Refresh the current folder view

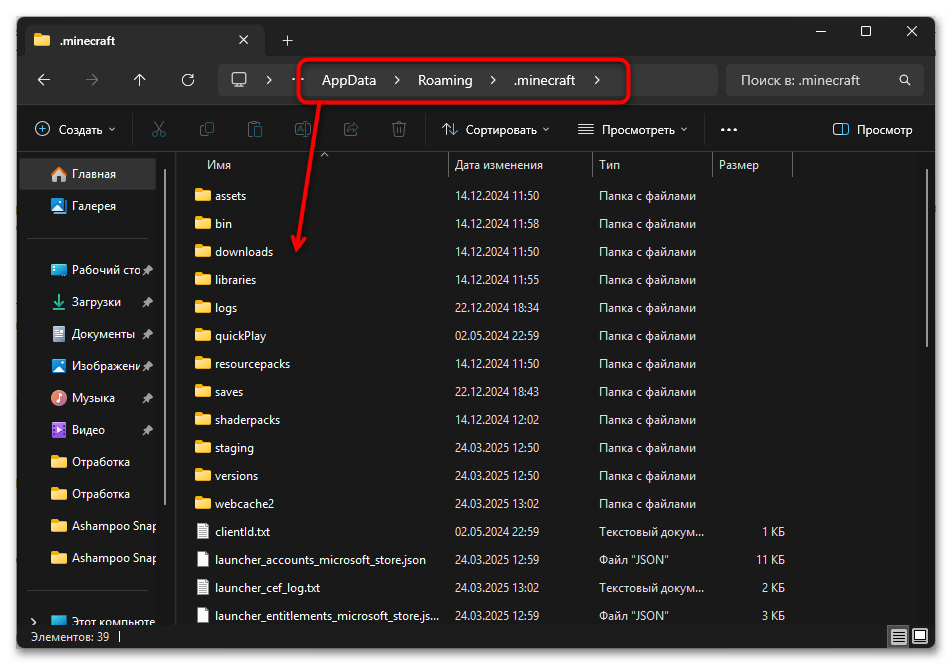tap(188, 80)
